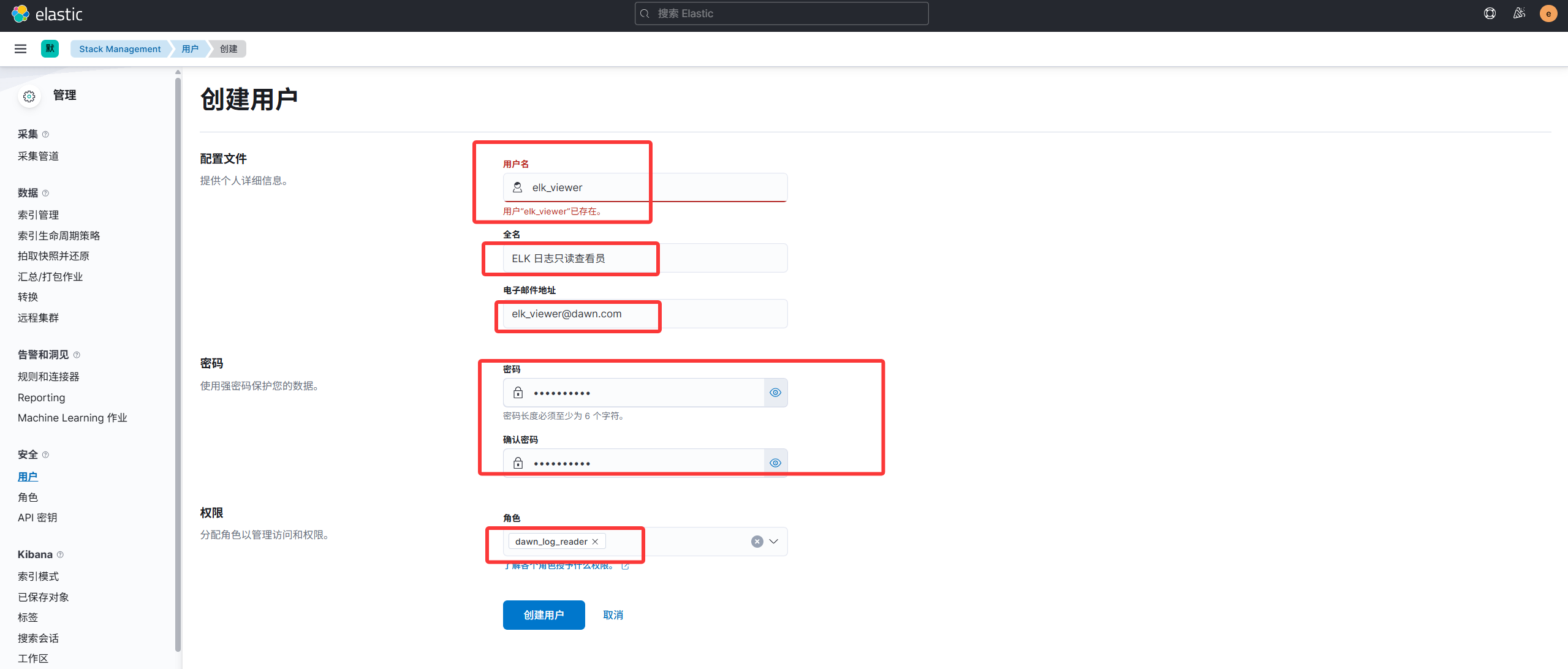Click the help icon next to 采集
This screenshot has height=669, width=1568.
tap(45, 134)
